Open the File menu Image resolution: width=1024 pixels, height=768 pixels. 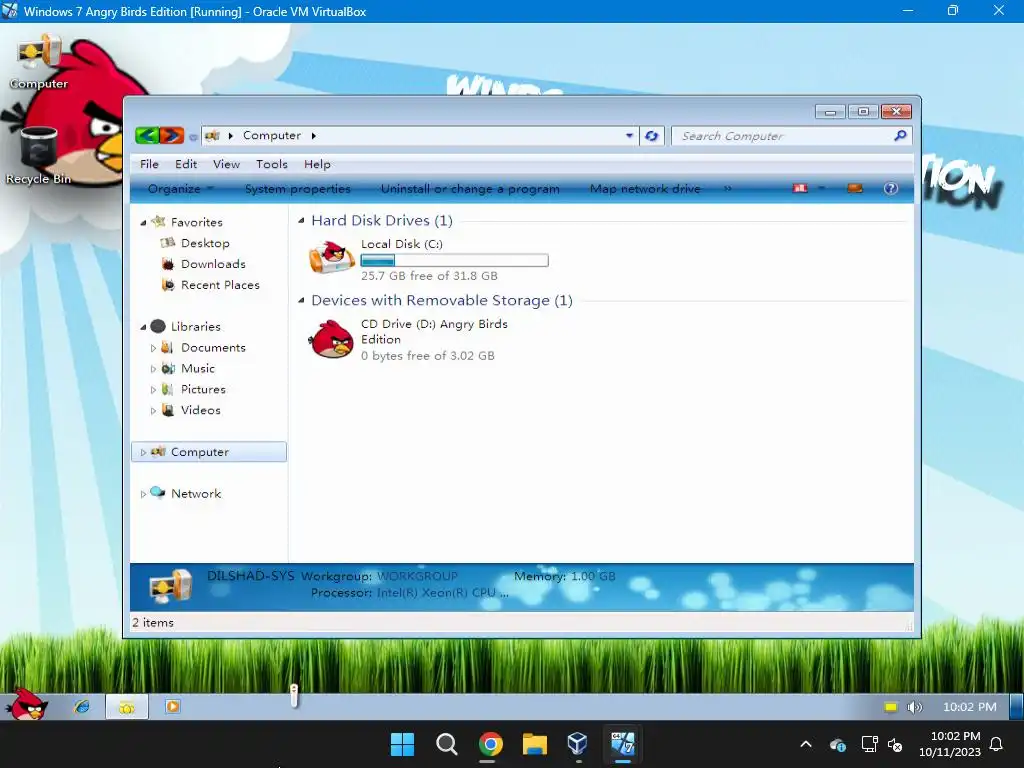pos(149,164)
